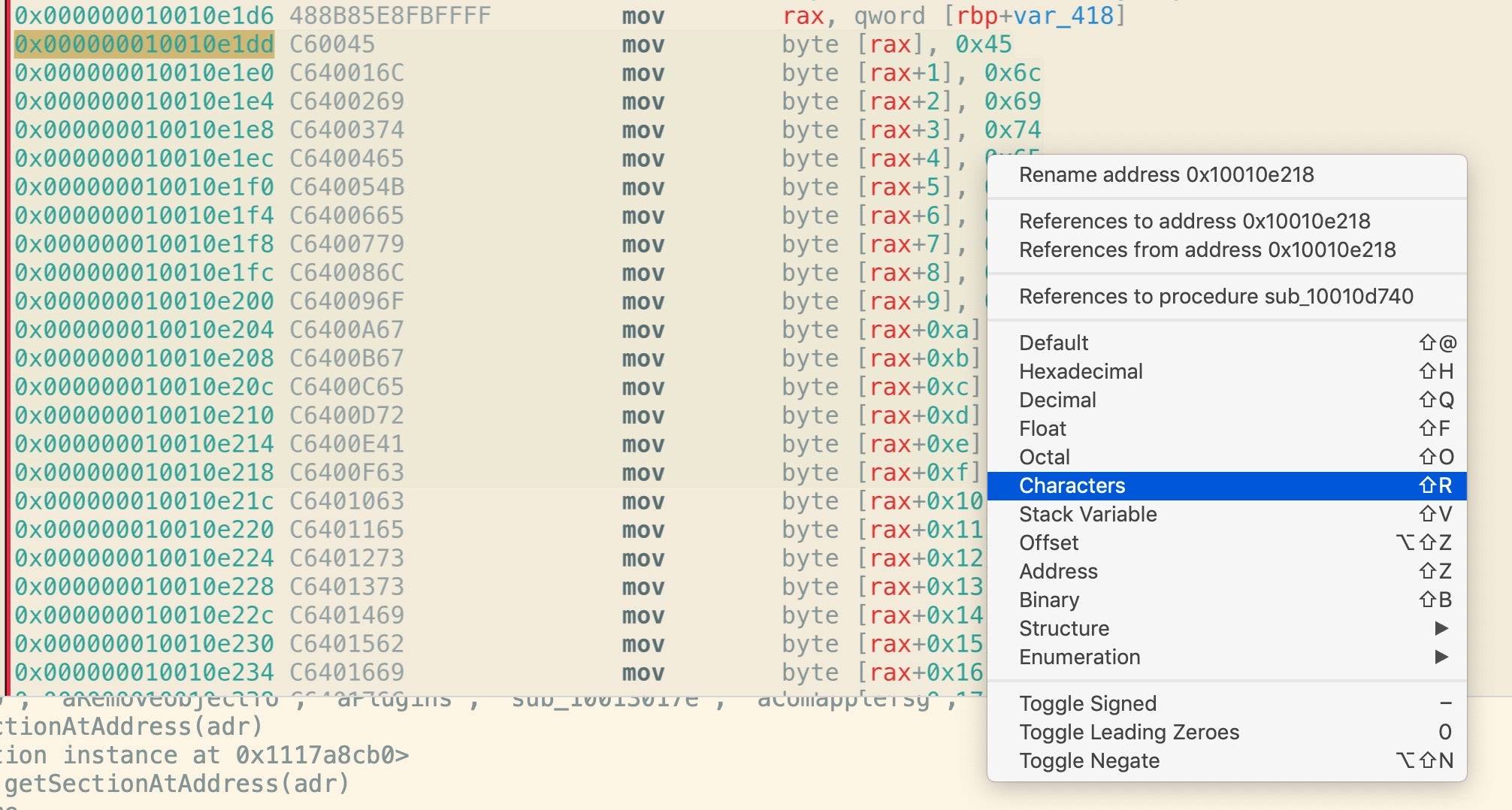Select the address line 0x000000010010e218
Screen dimensions: 1512x810
click(x=144, y=473)
